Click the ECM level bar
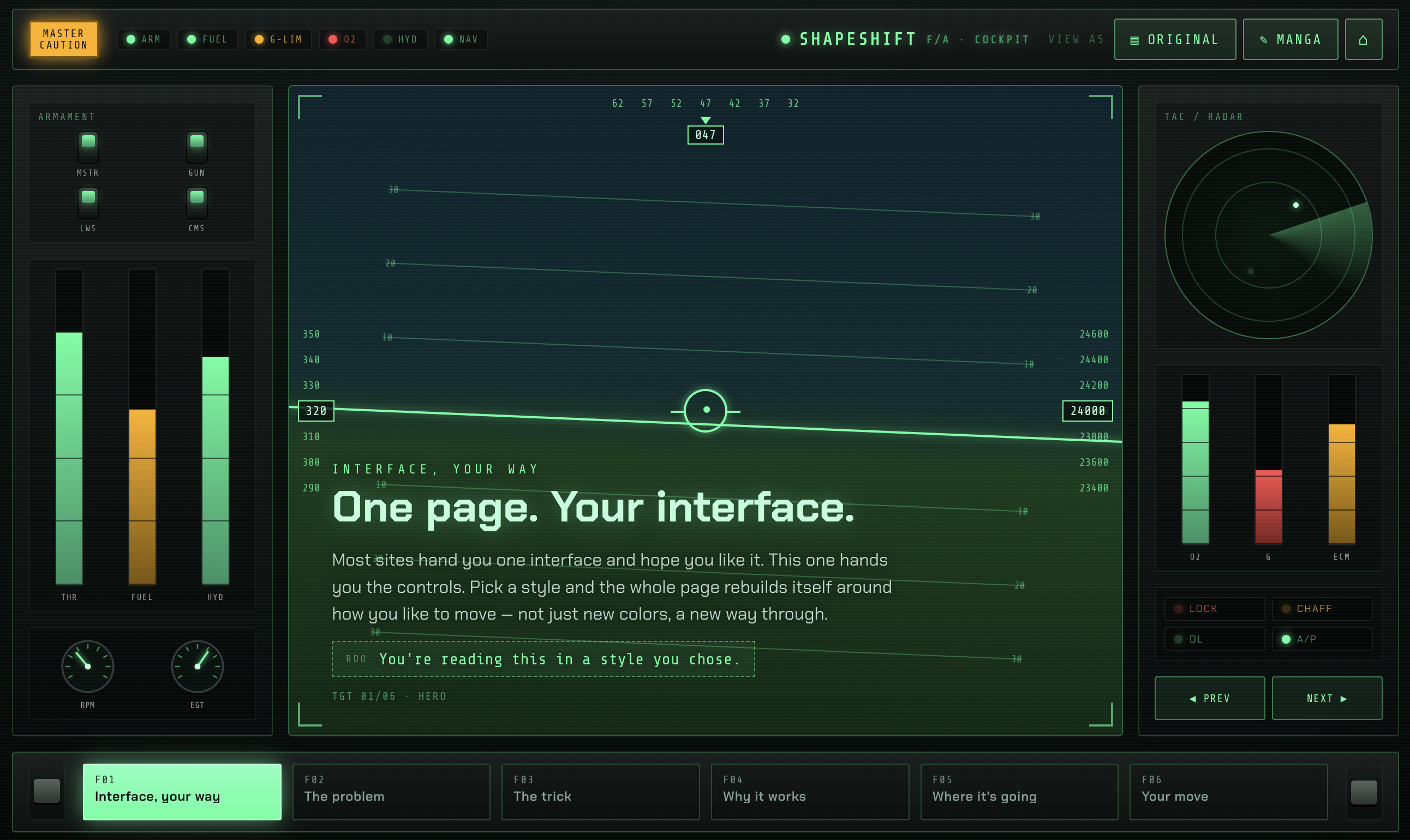1410x840 pixels. [1341, 459]
